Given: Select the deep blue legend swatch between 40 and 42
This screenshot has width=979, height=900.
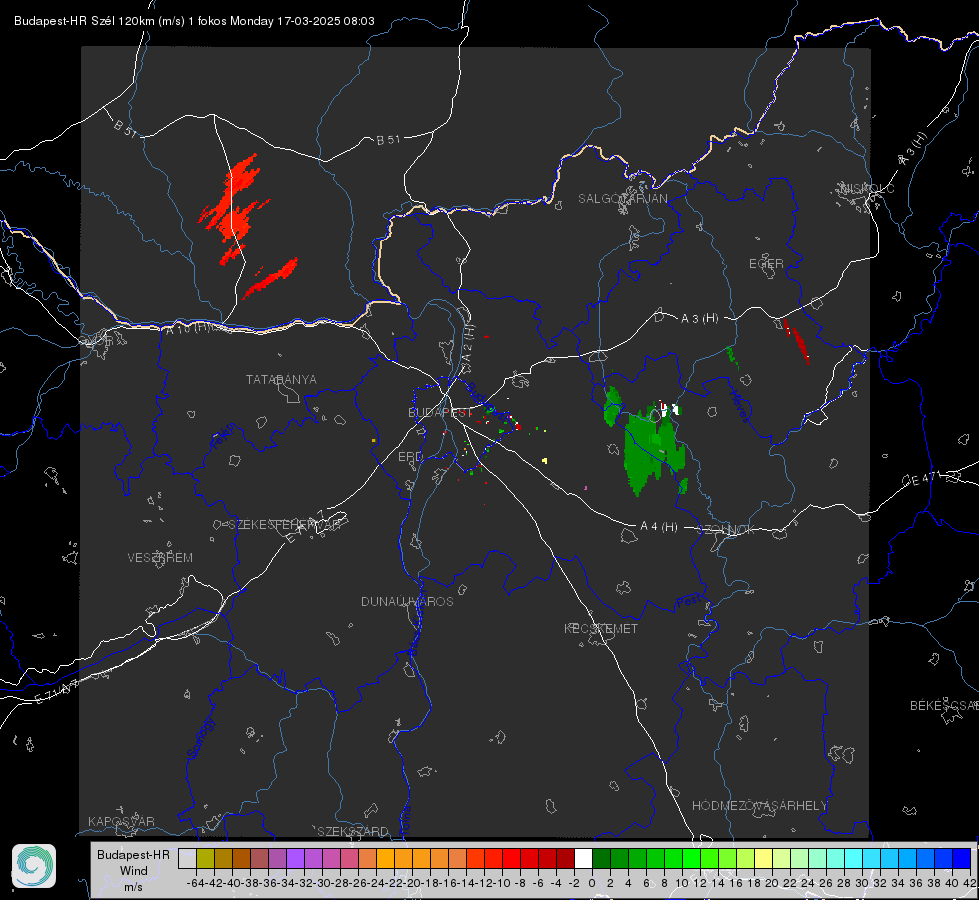Looking at the screenshot, I should tap(962, 858).
